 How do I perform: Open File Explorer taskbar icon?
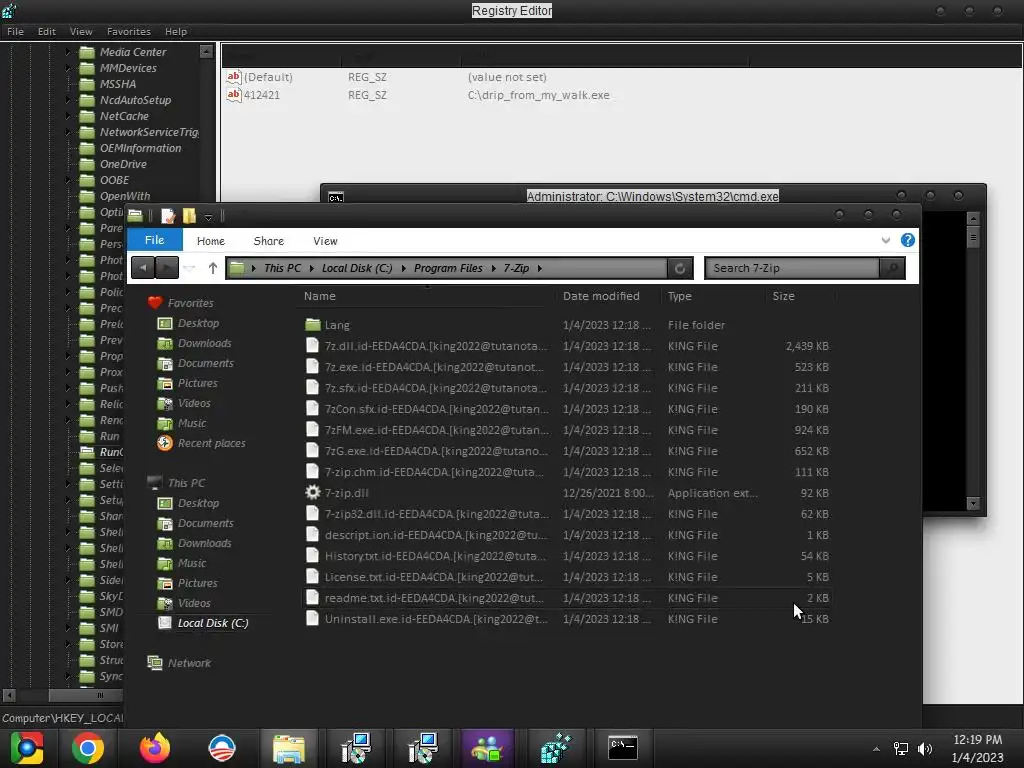tap(288, 748)
